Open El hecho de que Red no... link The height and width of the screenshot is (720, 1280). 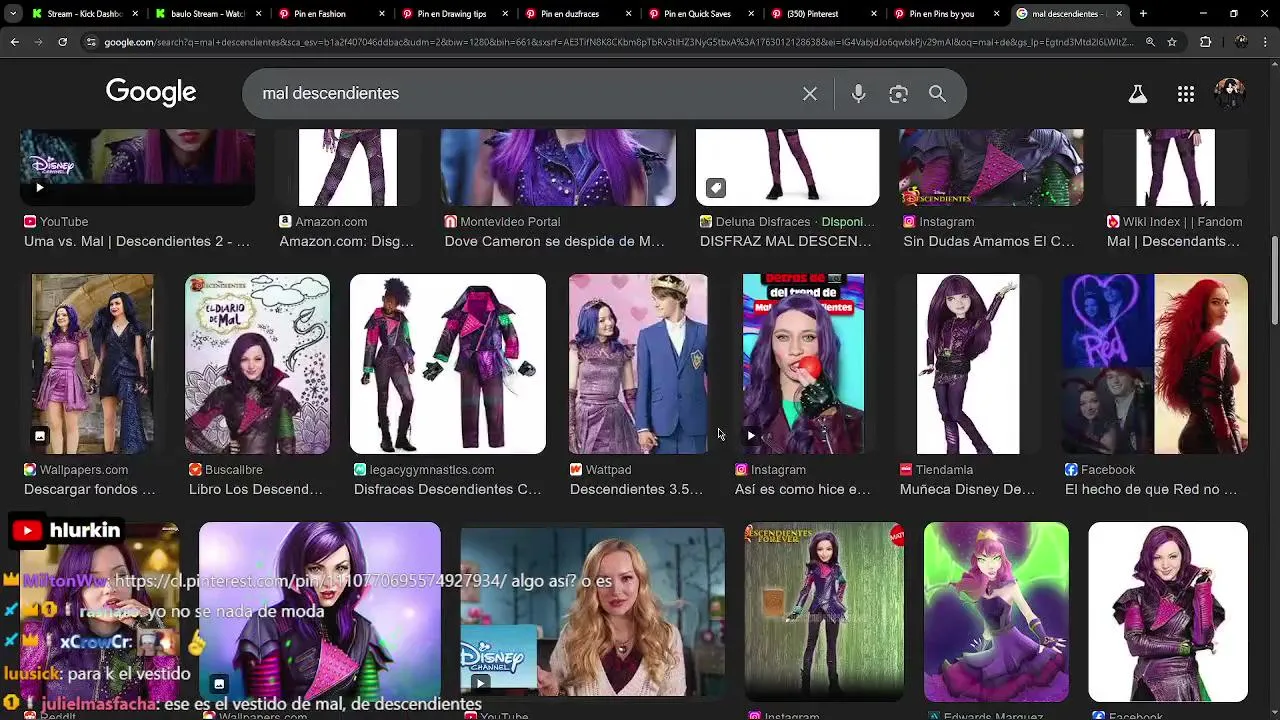pyautogui.click(x=1153, y=489)
